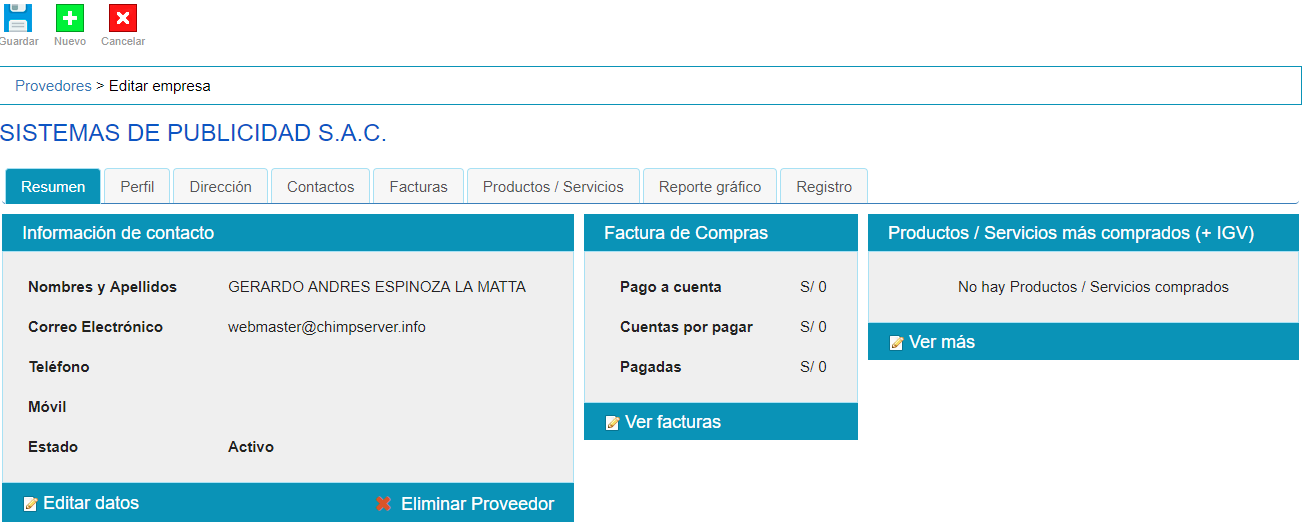Click the webmaster@chimpserver.info email address
This screenshot has height=527, width=1309.
coord(326,327)
